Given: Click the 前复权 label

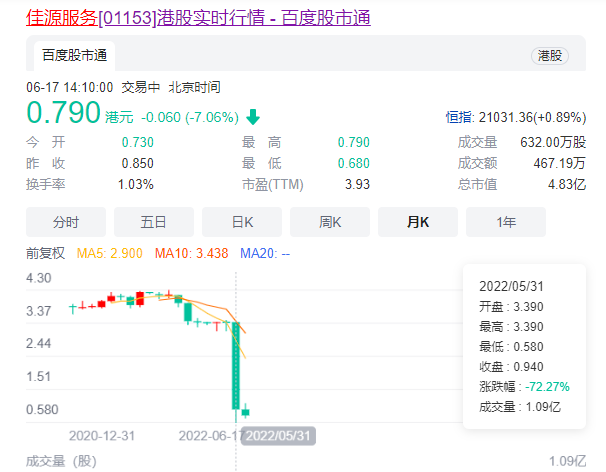Looking at the screenshot, I should coord(46,253).
